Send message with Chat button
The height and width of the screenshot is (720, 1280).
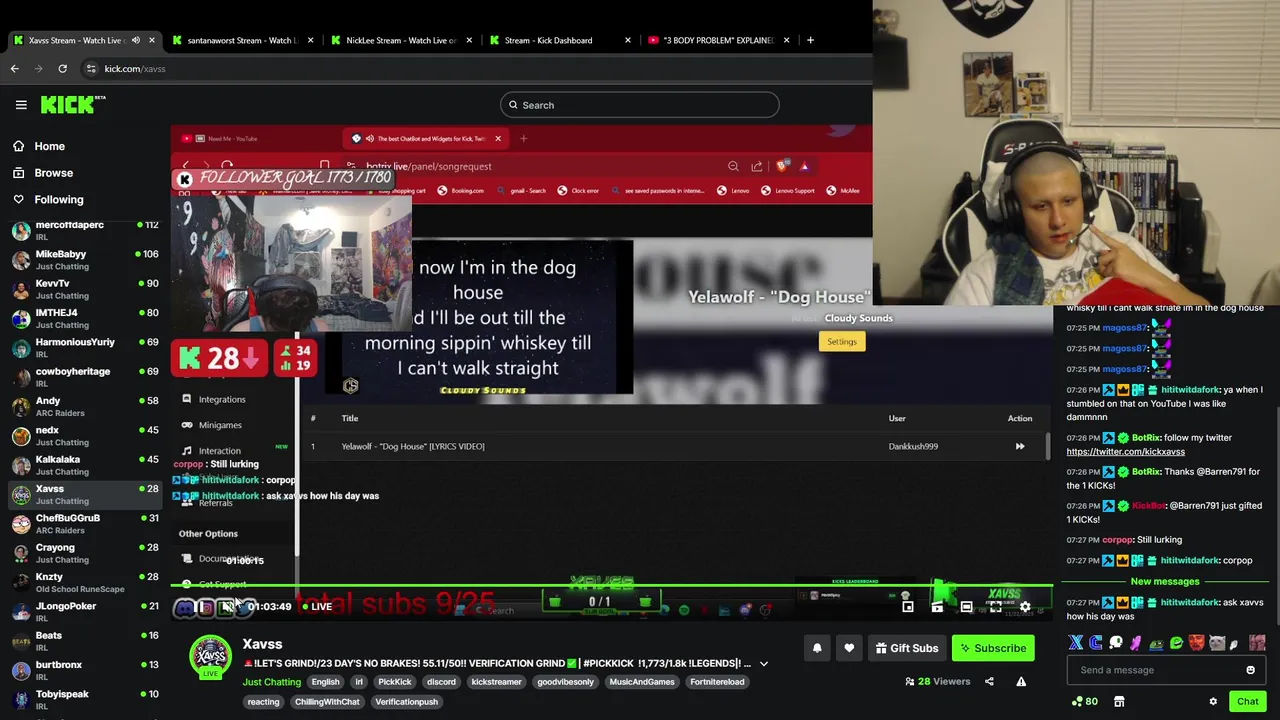coord(1247,701)
